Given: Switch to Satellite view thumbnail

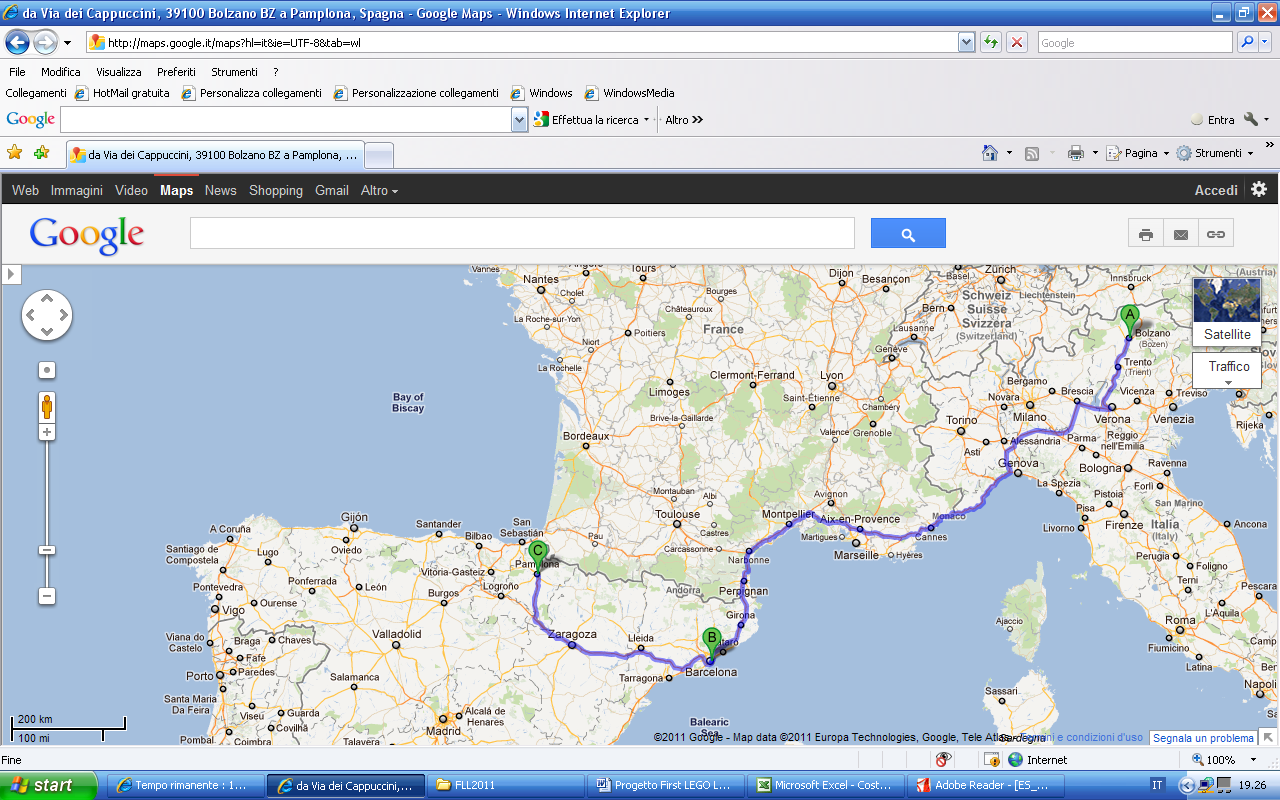Looking at the screenshot, I should (x=1227, y=311).
